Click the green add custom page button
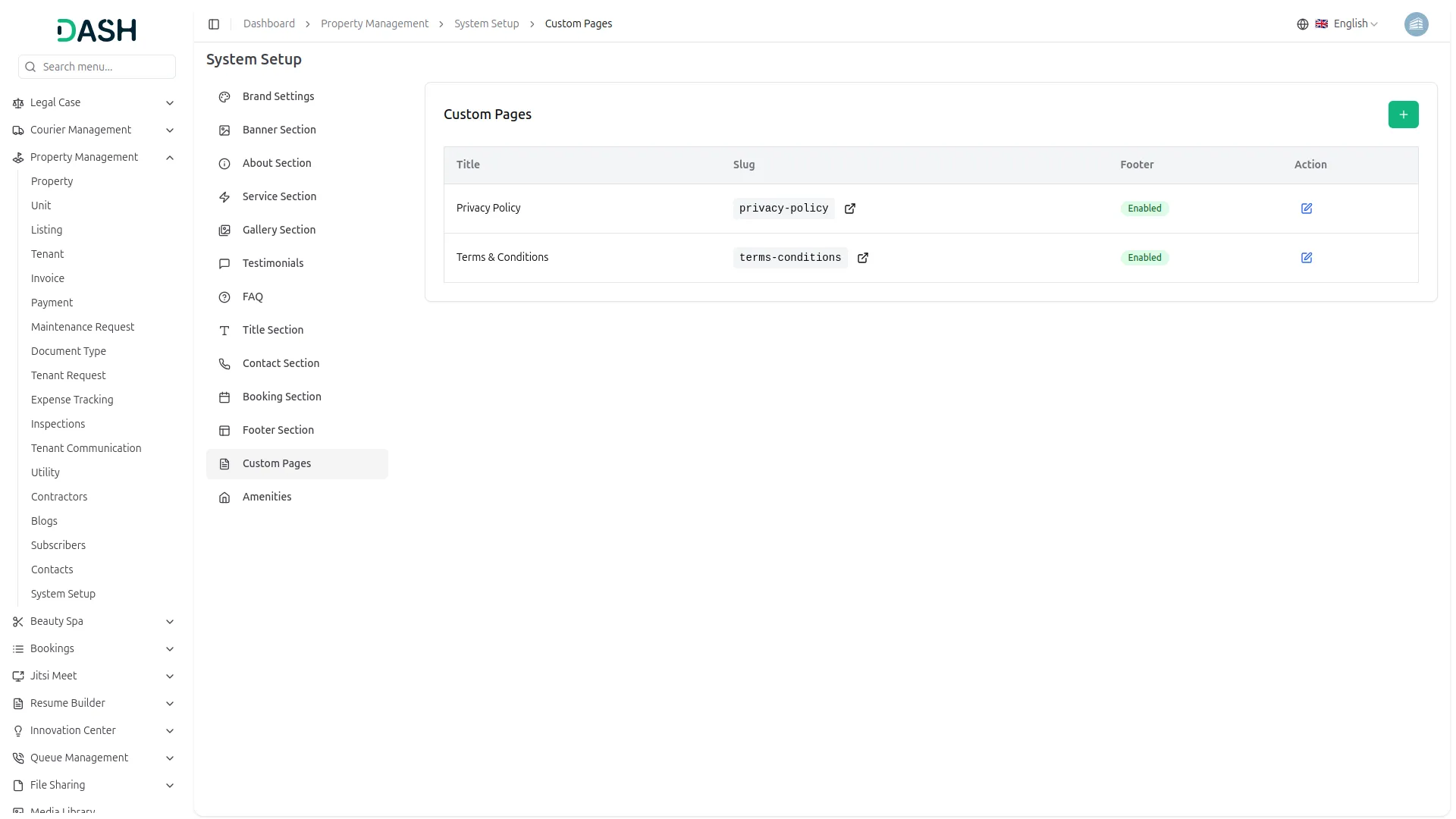Image resolution: width=1456 pixels, height=819 pixels. [x=1403, y=115]
